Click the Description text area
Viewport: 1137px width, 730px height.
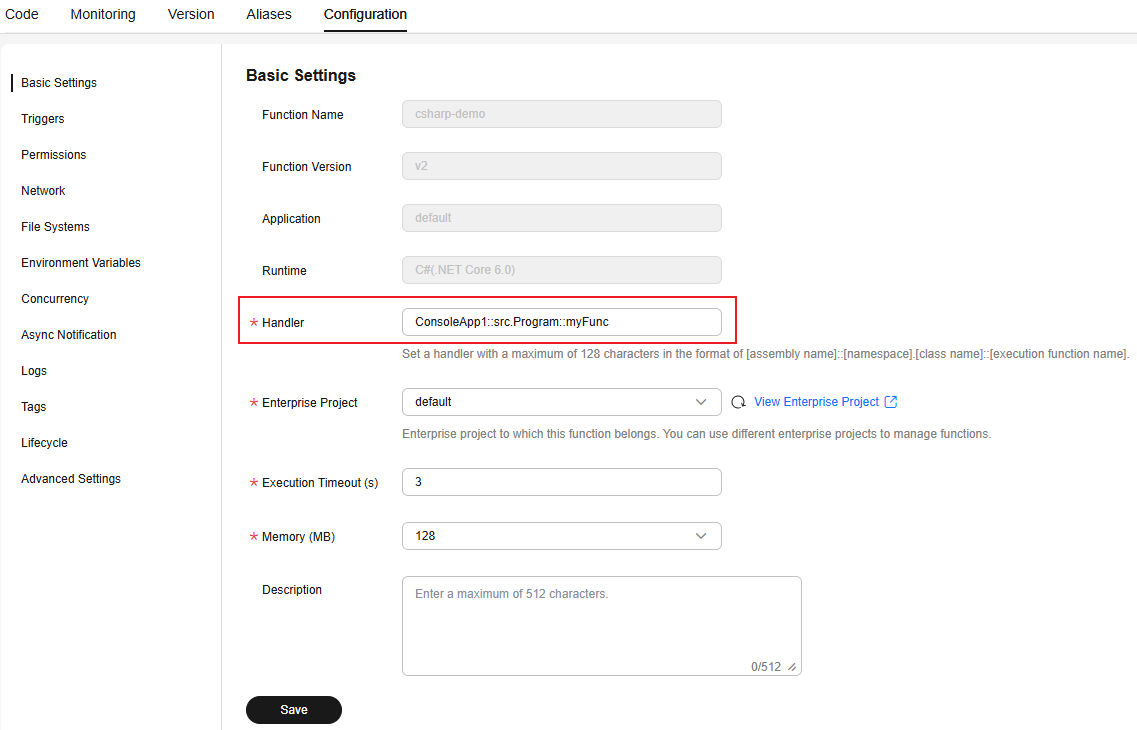601,625
